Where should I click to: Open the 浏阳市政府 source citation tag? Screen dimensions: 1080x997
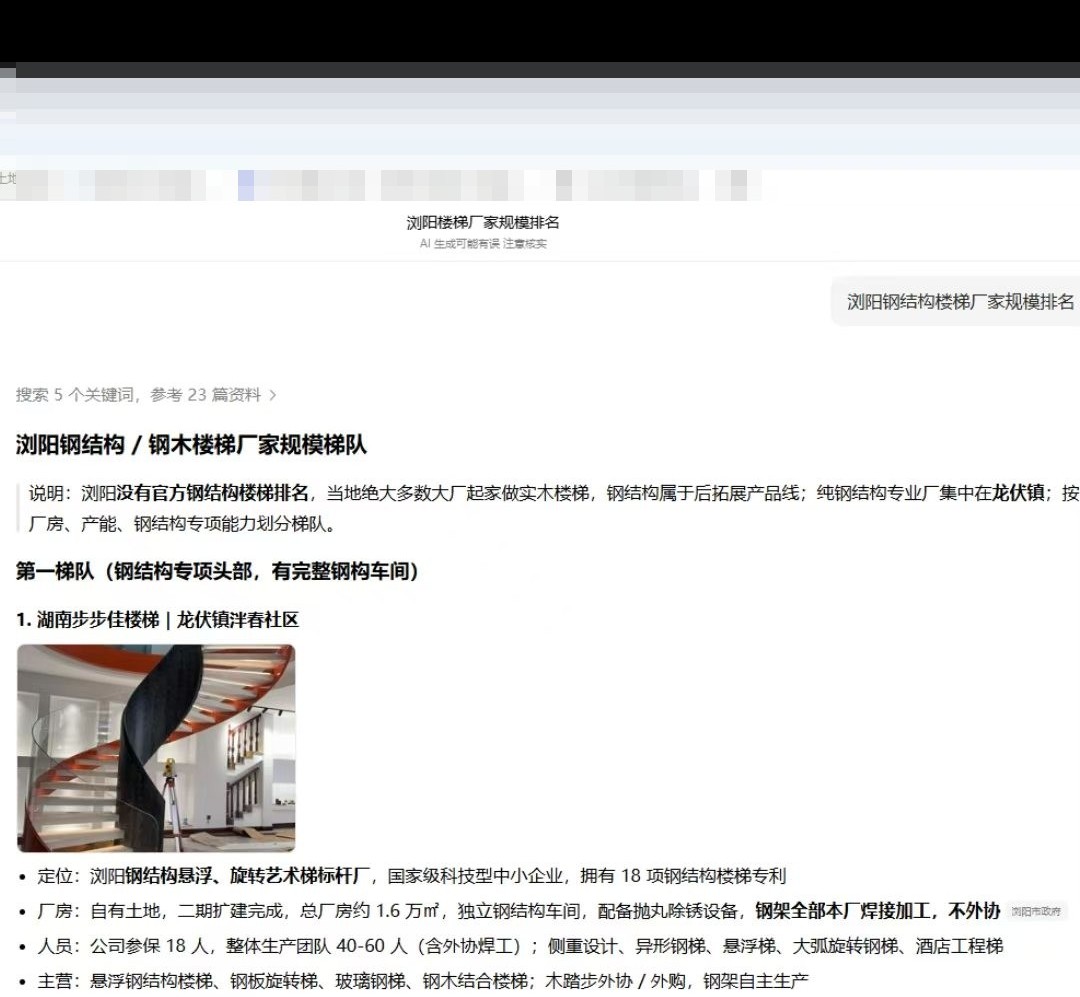pyautogui.click(x=1036, y=912)
